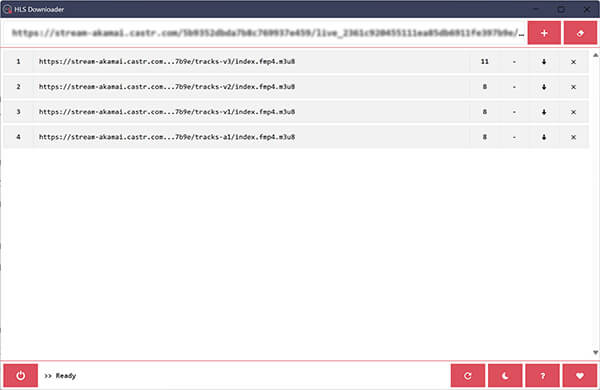Click the heart button

coord(580,375)
